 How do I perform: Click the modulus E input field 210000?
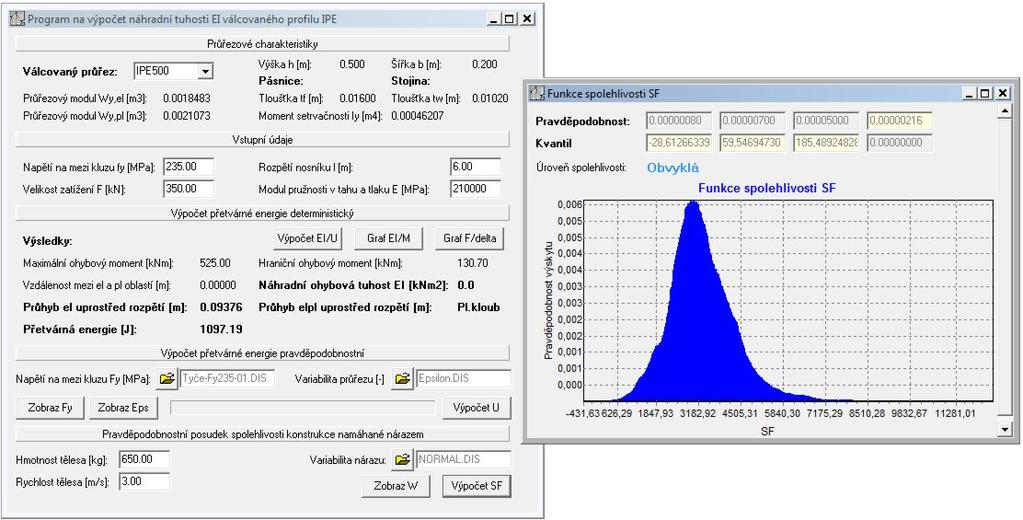point(476,190)
